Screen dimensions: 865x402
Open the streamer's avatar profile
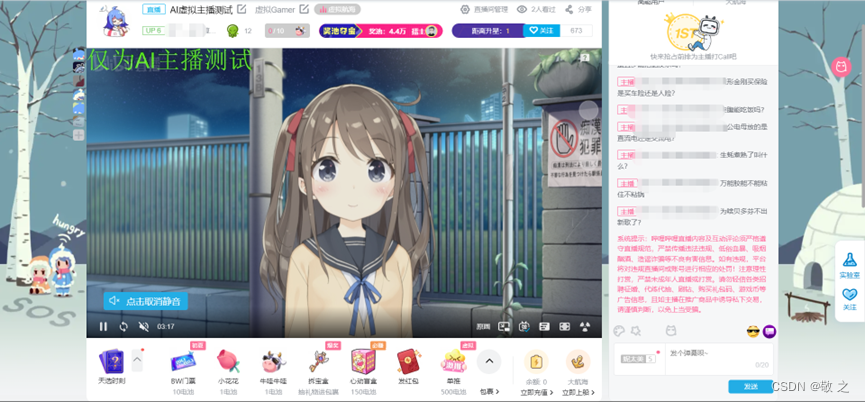coord(117,21)
